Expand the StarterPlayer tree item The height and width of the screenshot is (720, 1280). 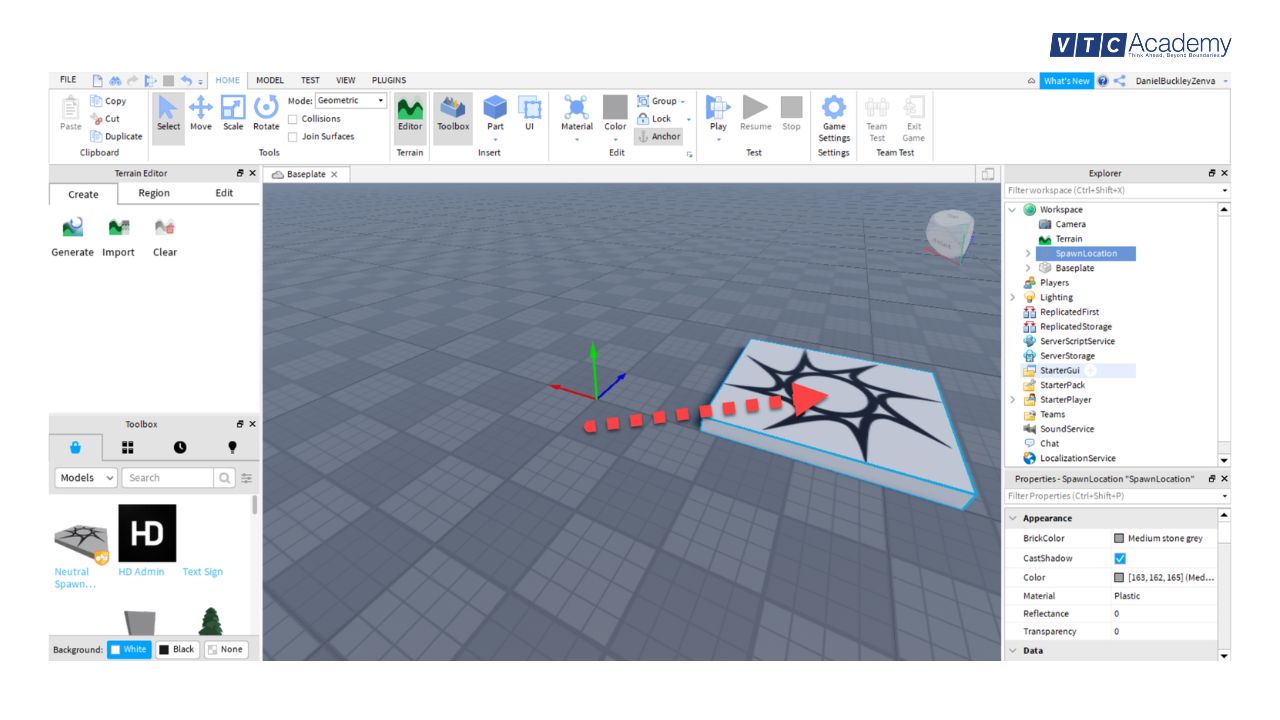click(x=1011, y=399)
